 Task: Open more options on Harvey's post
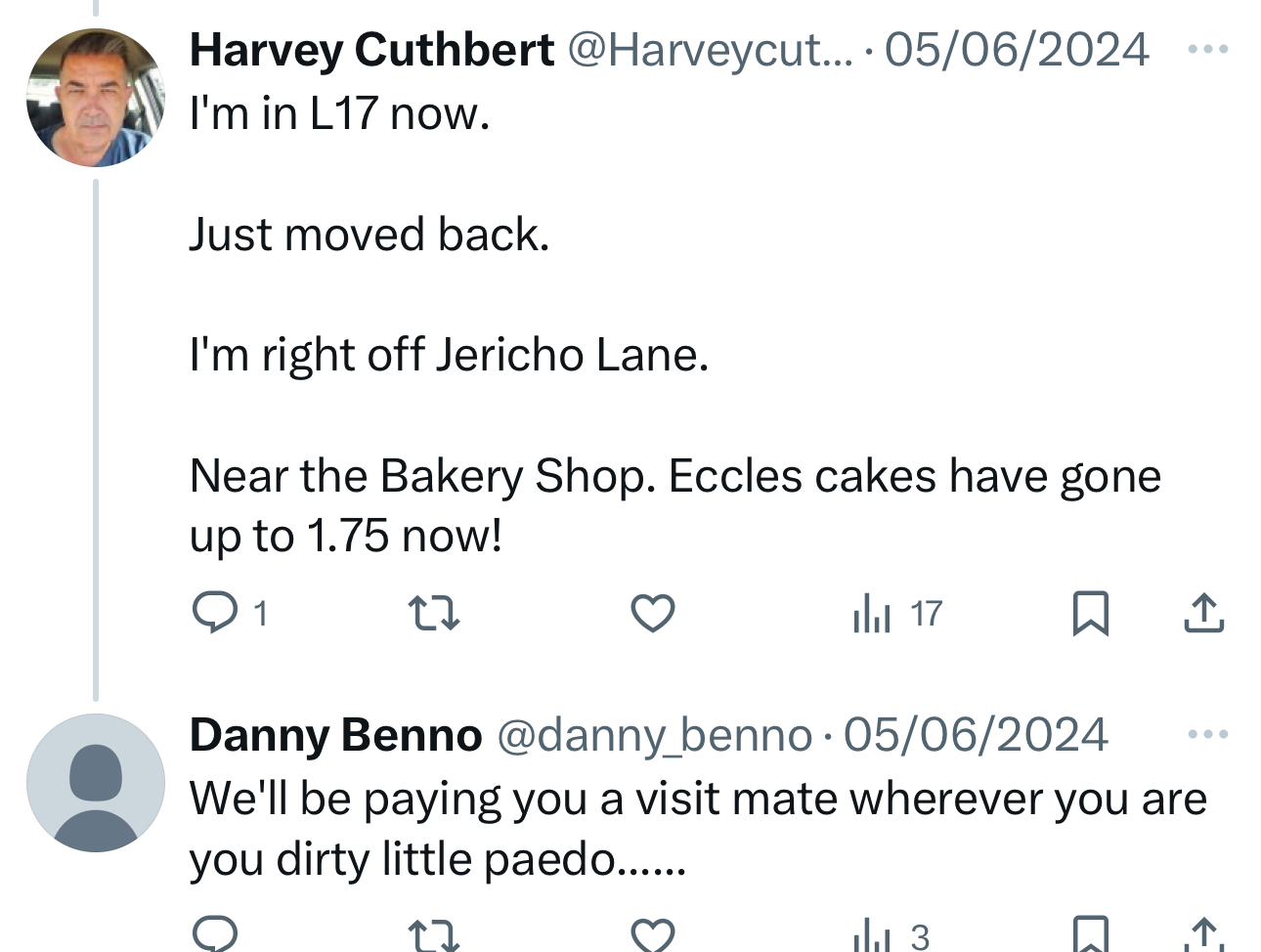point(1207,49)
